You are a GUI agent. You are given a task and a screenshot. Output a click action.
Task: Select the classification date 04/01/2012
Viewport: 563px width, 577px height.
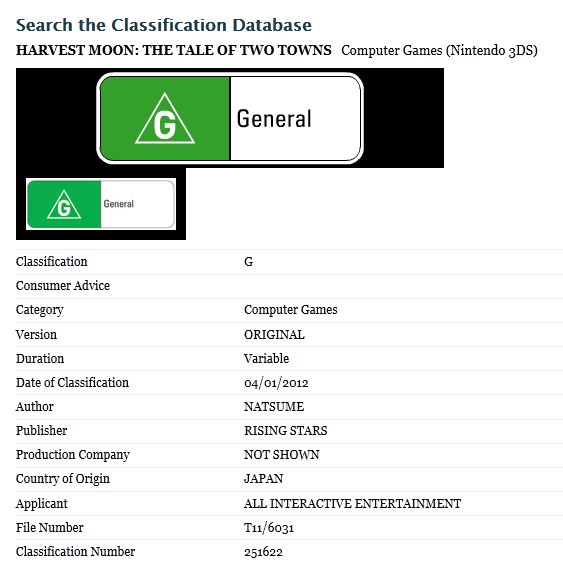coord(276,383)
